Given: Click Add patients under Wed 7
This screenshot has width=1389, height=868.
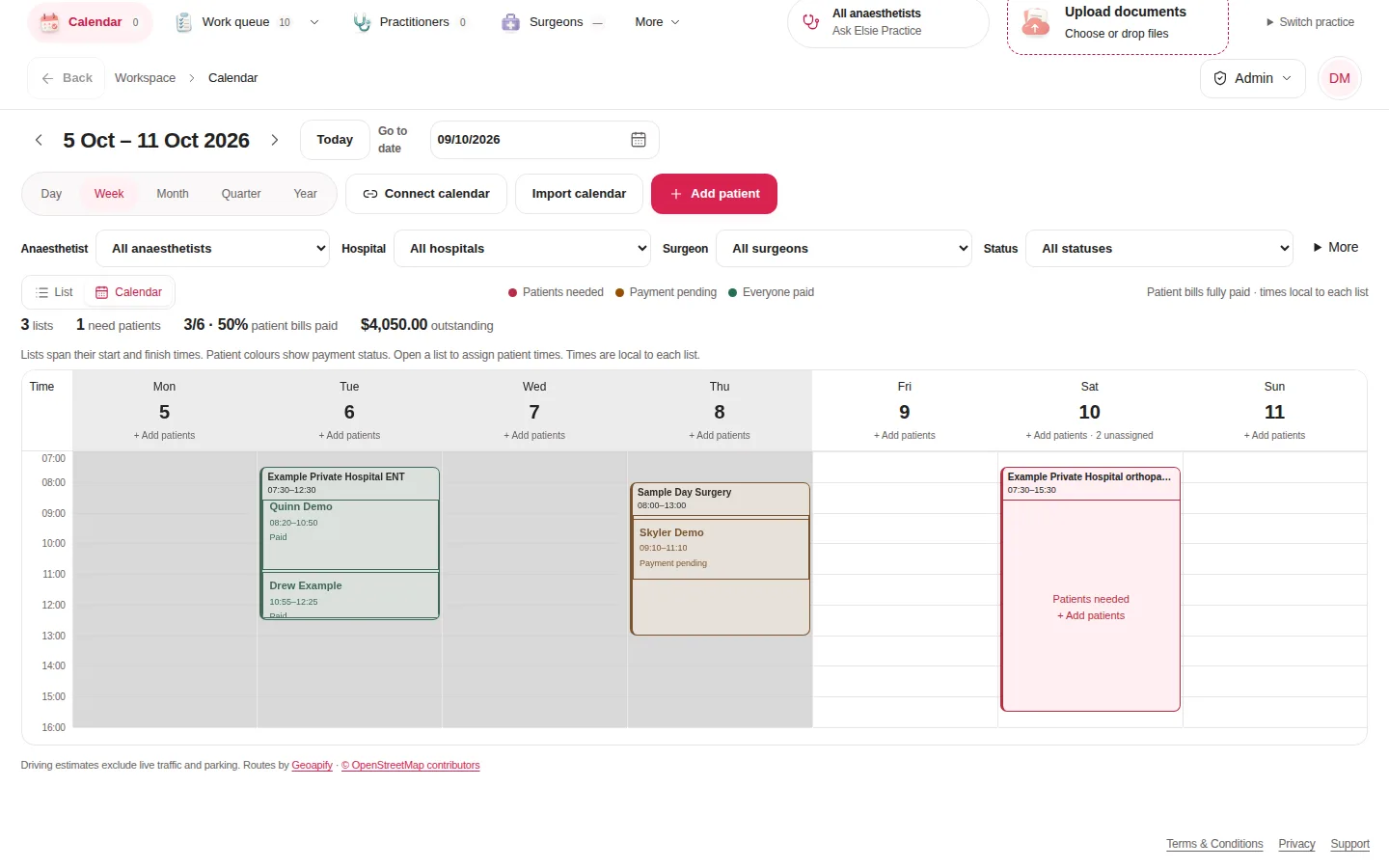Looking at the screenshot, I should (x=534, y=436).
